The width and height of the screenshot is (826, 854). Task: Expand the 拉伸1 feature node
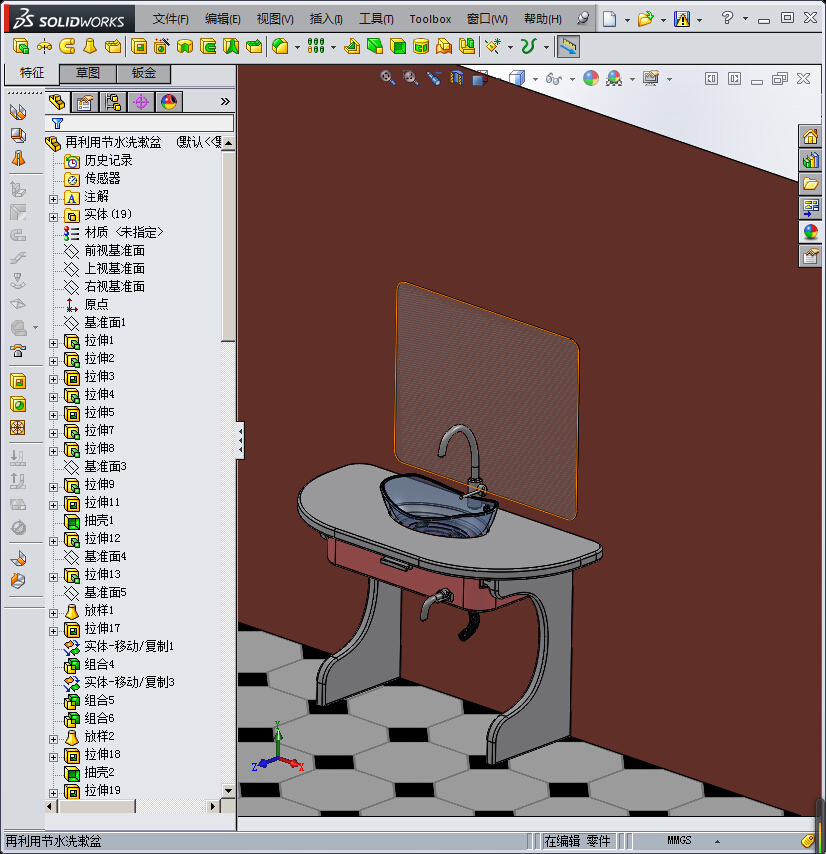tap(53, 343)
